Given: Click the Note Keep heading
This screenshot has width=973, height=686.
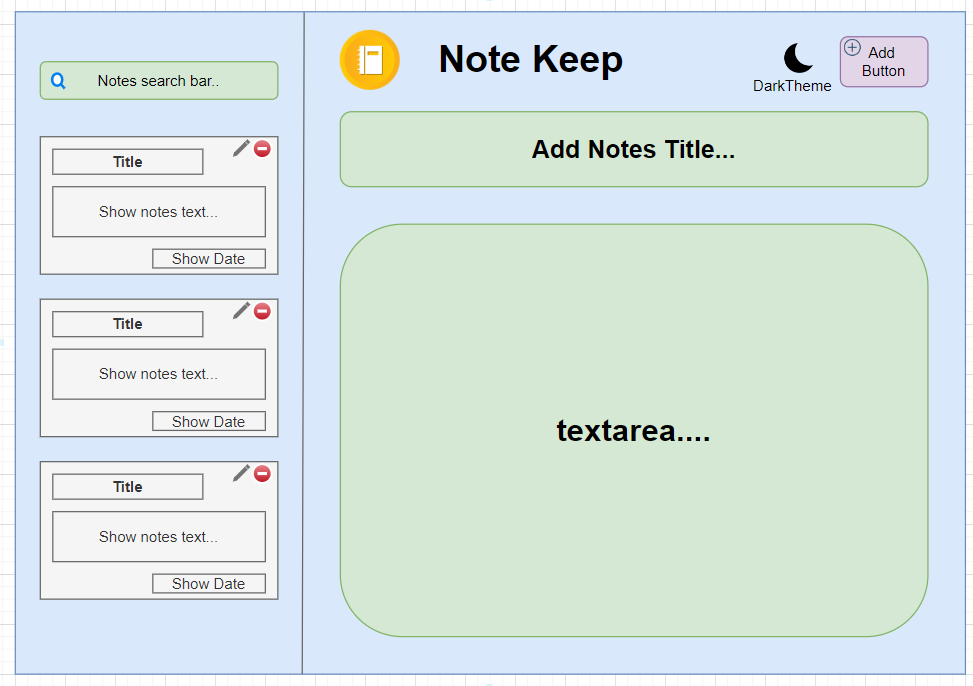Looking at the screenshot, I should (531, 60).
